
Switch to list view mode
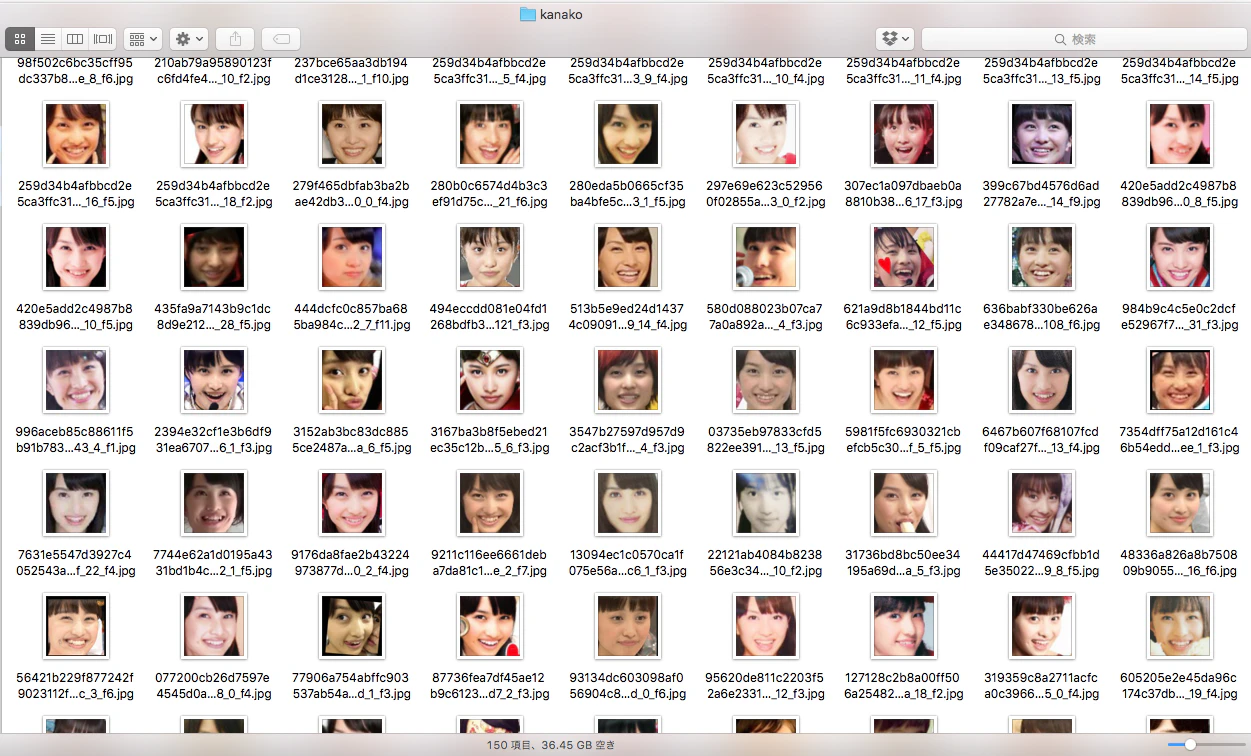tap(47, 39)
